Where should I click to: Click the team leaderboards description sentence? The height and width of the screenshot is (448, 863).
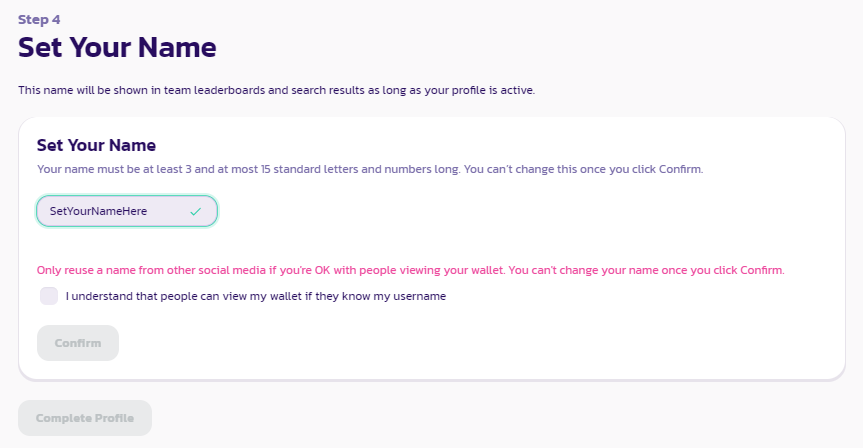pos(276,90)
